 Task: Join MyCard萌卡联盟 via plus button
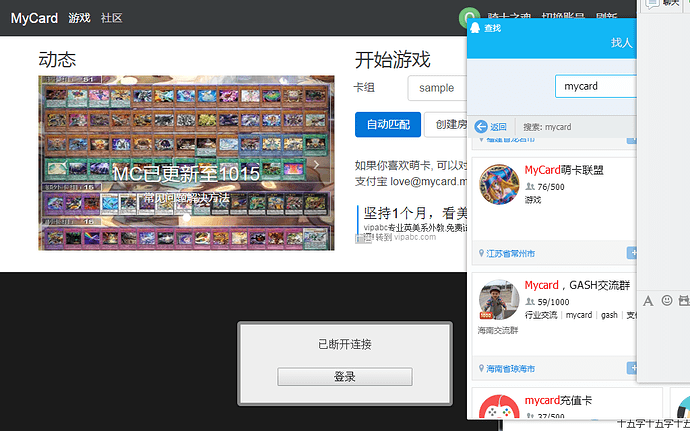click(631, 253)
